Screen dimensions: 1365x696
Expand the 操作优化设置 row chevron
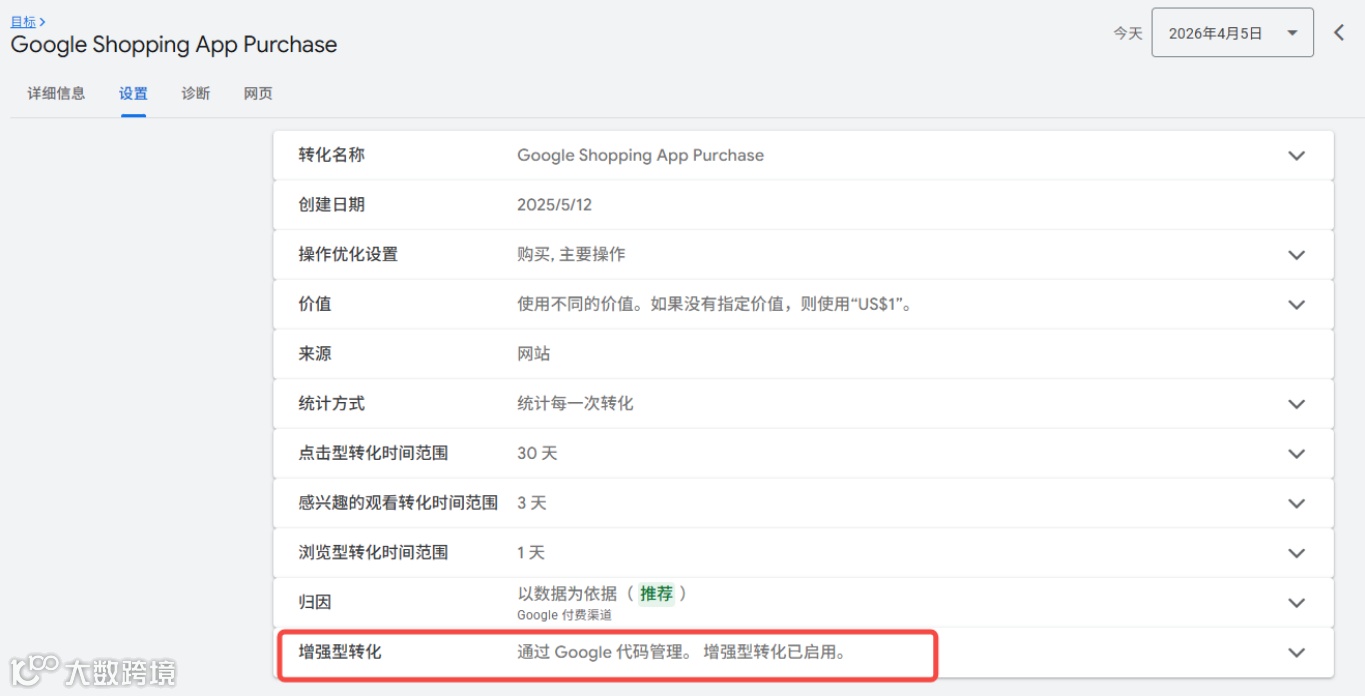coord(1297,255)
